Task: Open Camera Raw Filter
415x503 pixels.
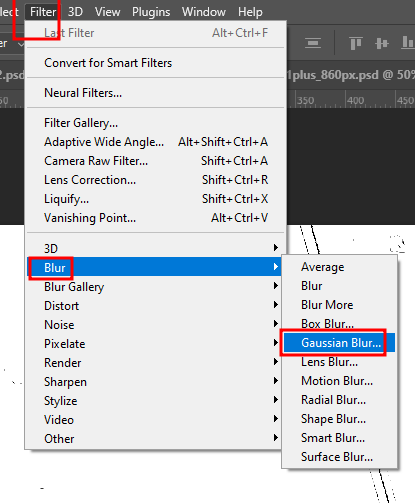Action: 155,161
